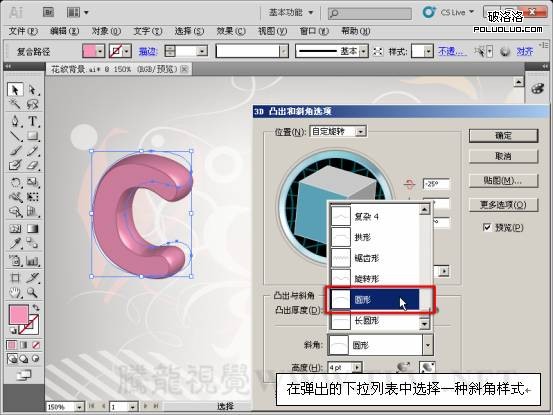Image resolution: width=553 pixels, height=415 pixels.
Task: Select the Eraser tool
Action: (x=32, y=165)
